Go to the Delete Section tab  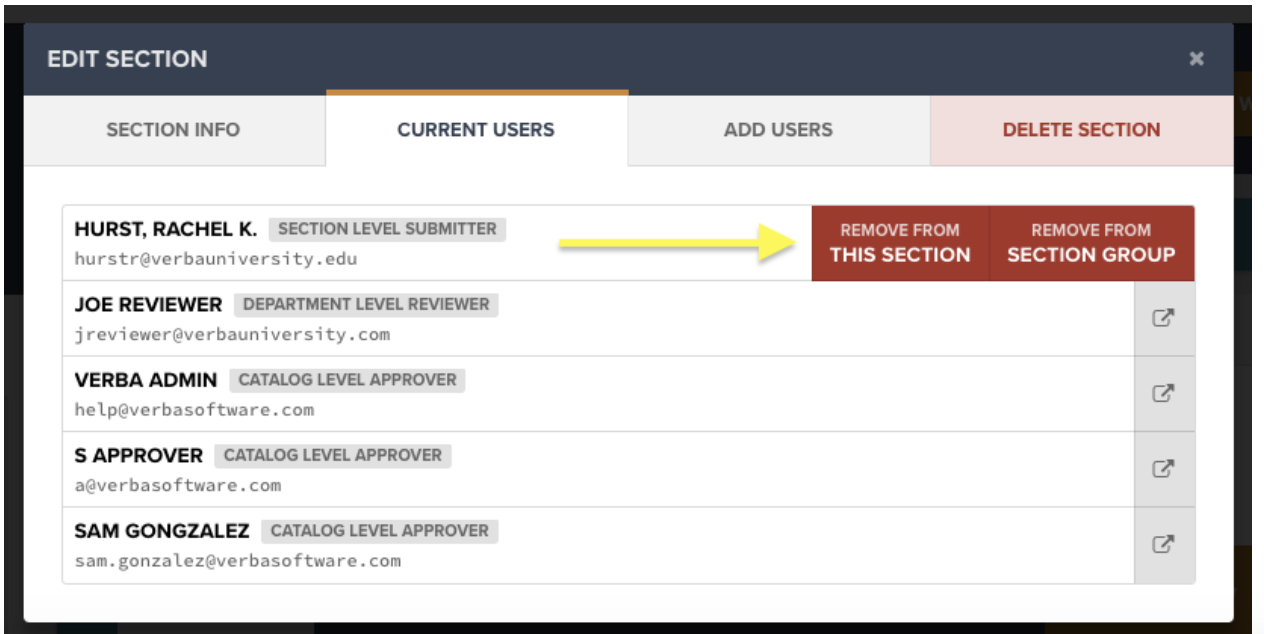[x=1081, y=130]
